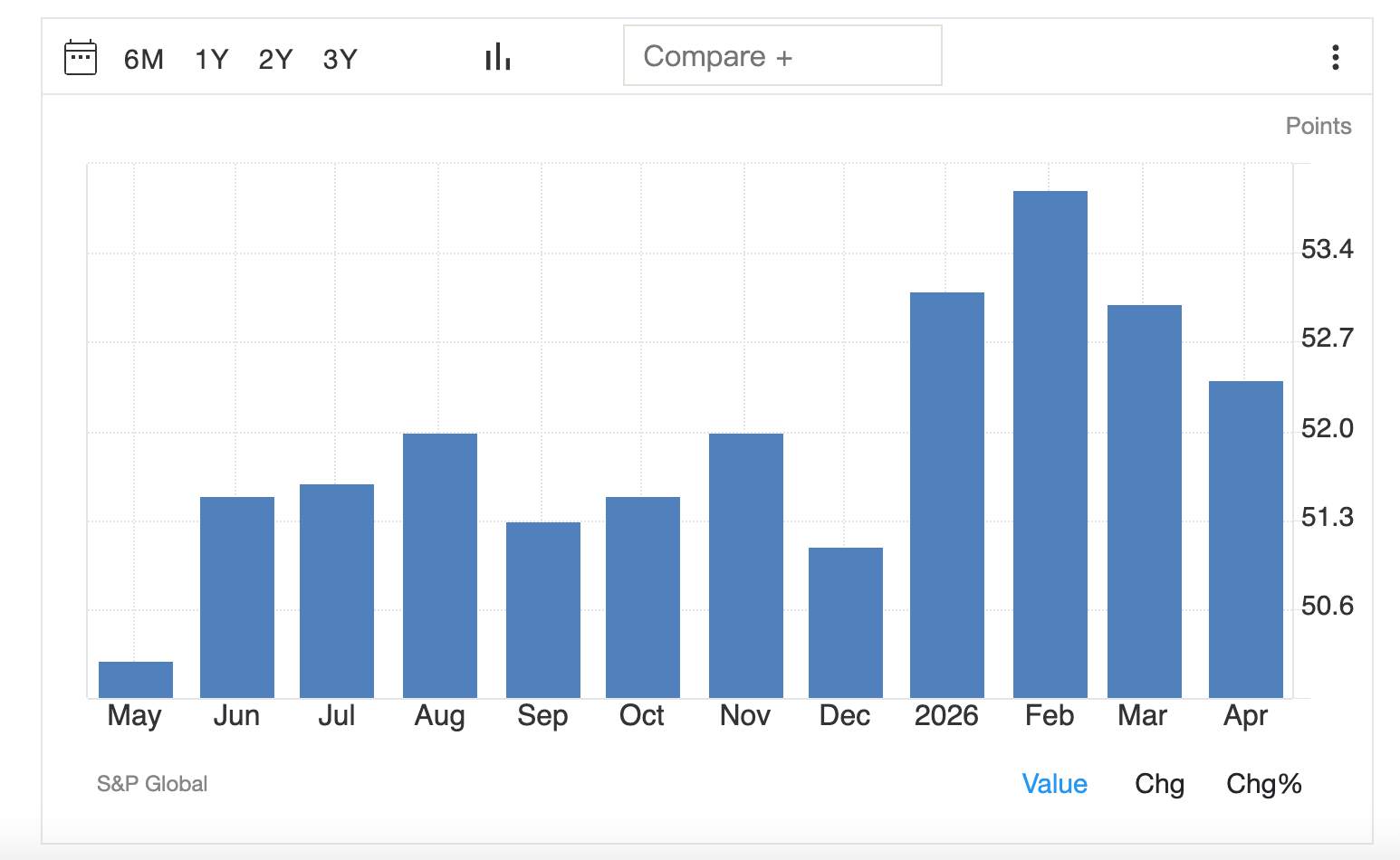
Task: Show the Chg% view
Action: 1264,783
